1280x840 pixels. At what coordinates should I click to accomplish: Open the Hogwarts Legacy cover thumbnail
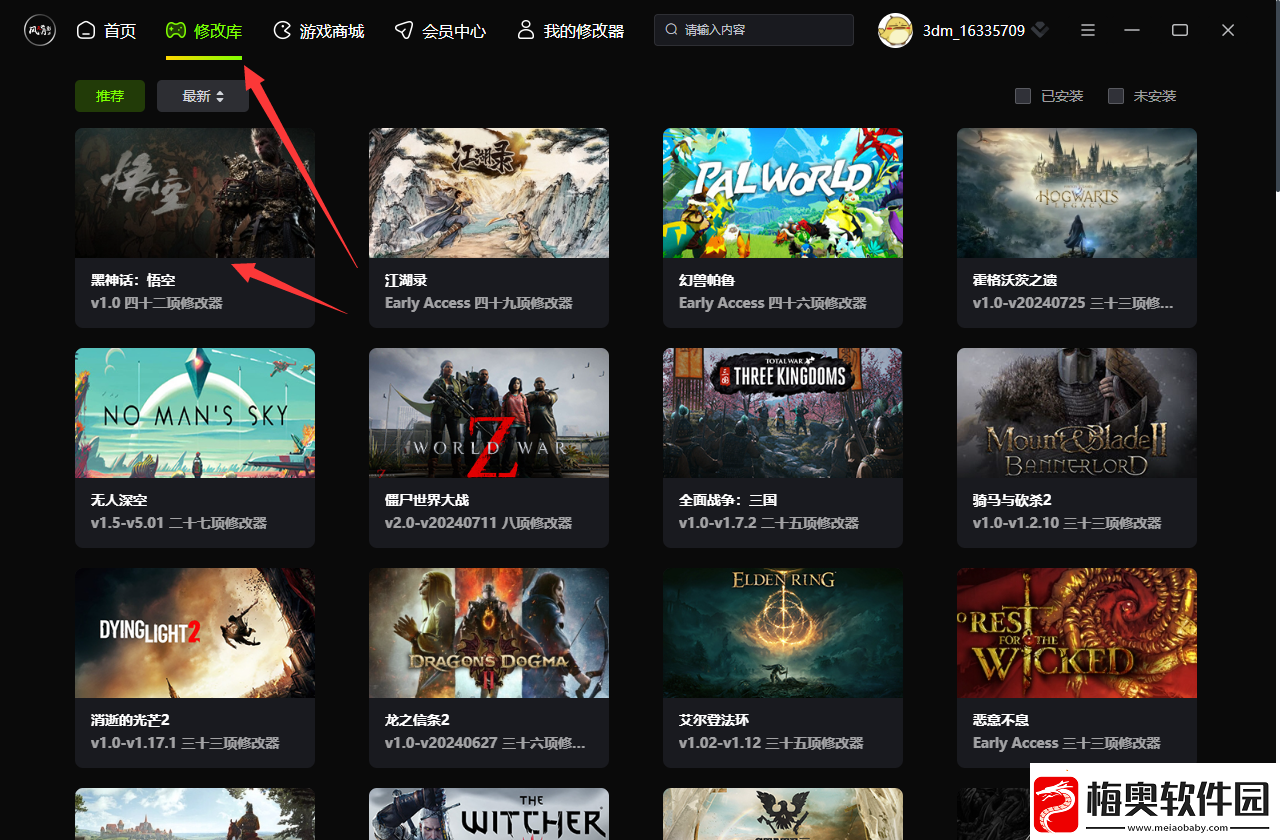tap(1077, 193)
